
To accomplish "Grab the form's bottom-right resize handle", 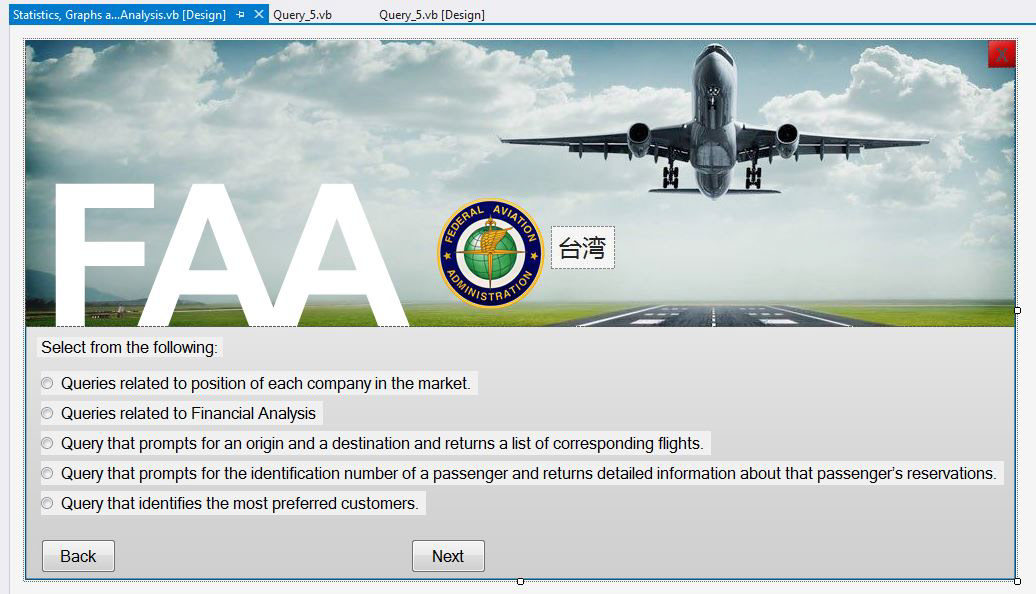I will (x=1017, y=581).
